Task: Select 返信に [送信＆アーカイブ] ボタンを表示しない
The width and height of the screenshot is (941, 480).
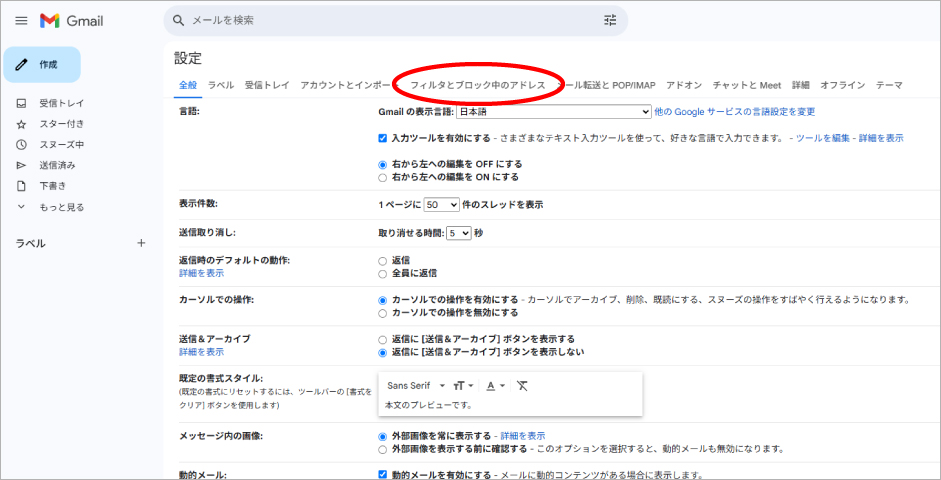Action: click(x=383, y=353)
